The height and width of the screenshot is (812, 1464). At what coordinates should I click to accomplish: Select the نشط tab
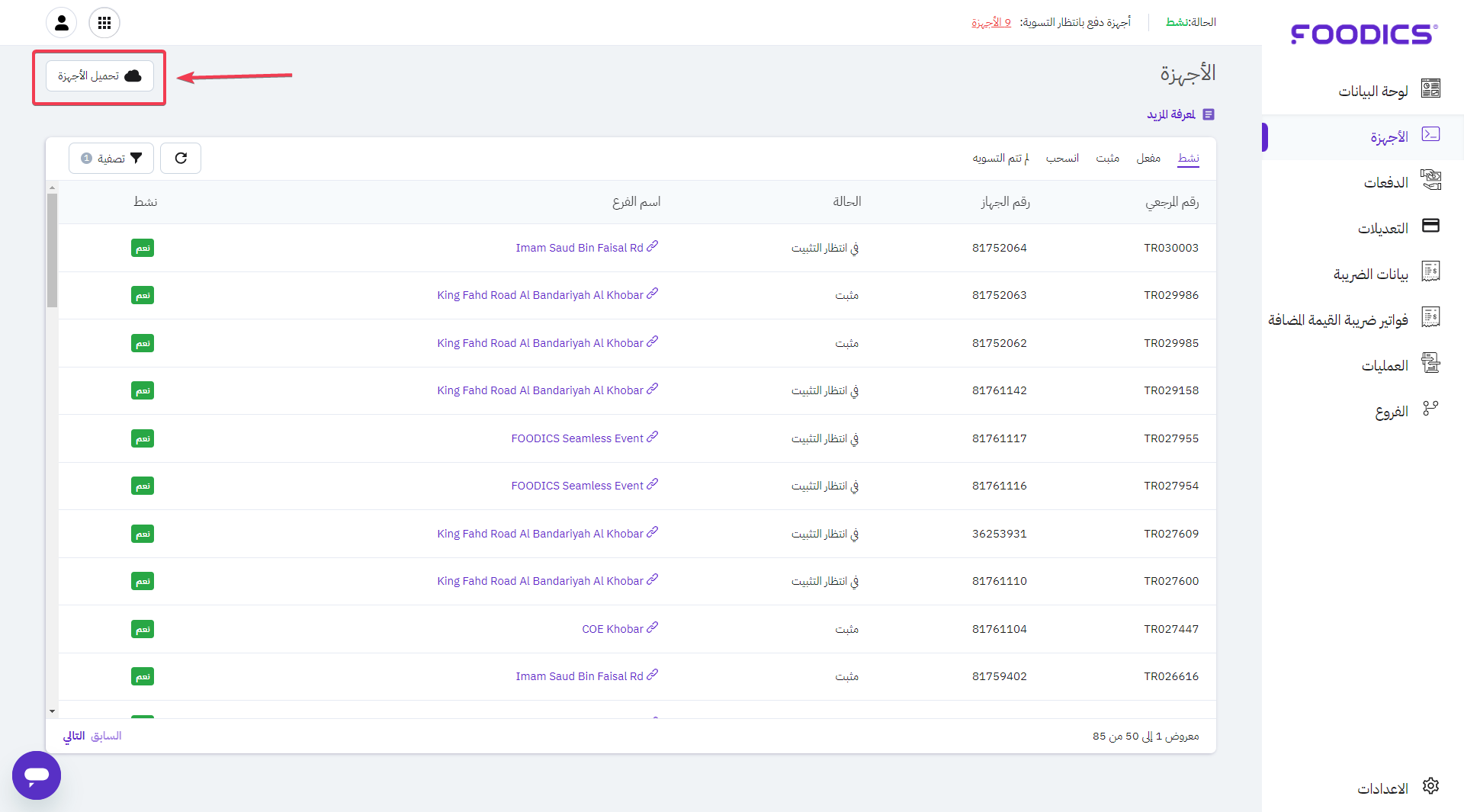tap(1189, 158)
